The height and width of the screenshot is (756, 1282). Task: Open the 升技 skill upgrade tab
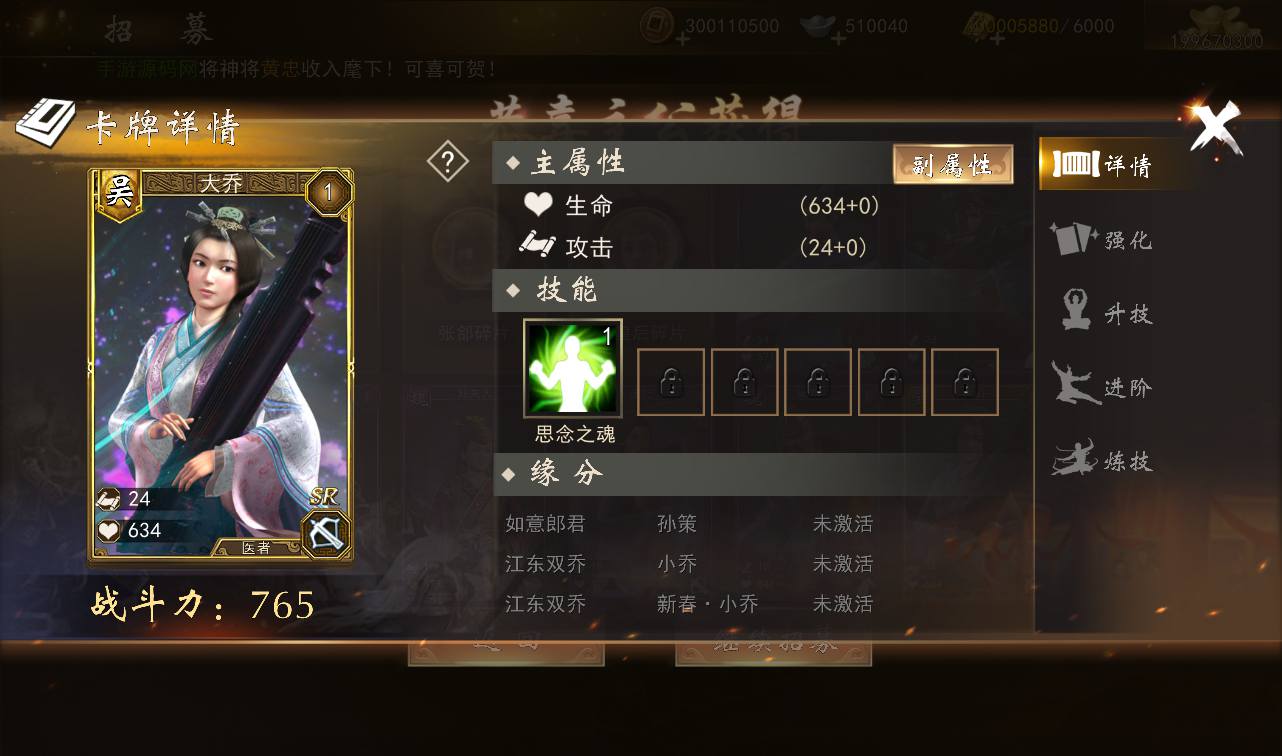(x=1103, y=313)
